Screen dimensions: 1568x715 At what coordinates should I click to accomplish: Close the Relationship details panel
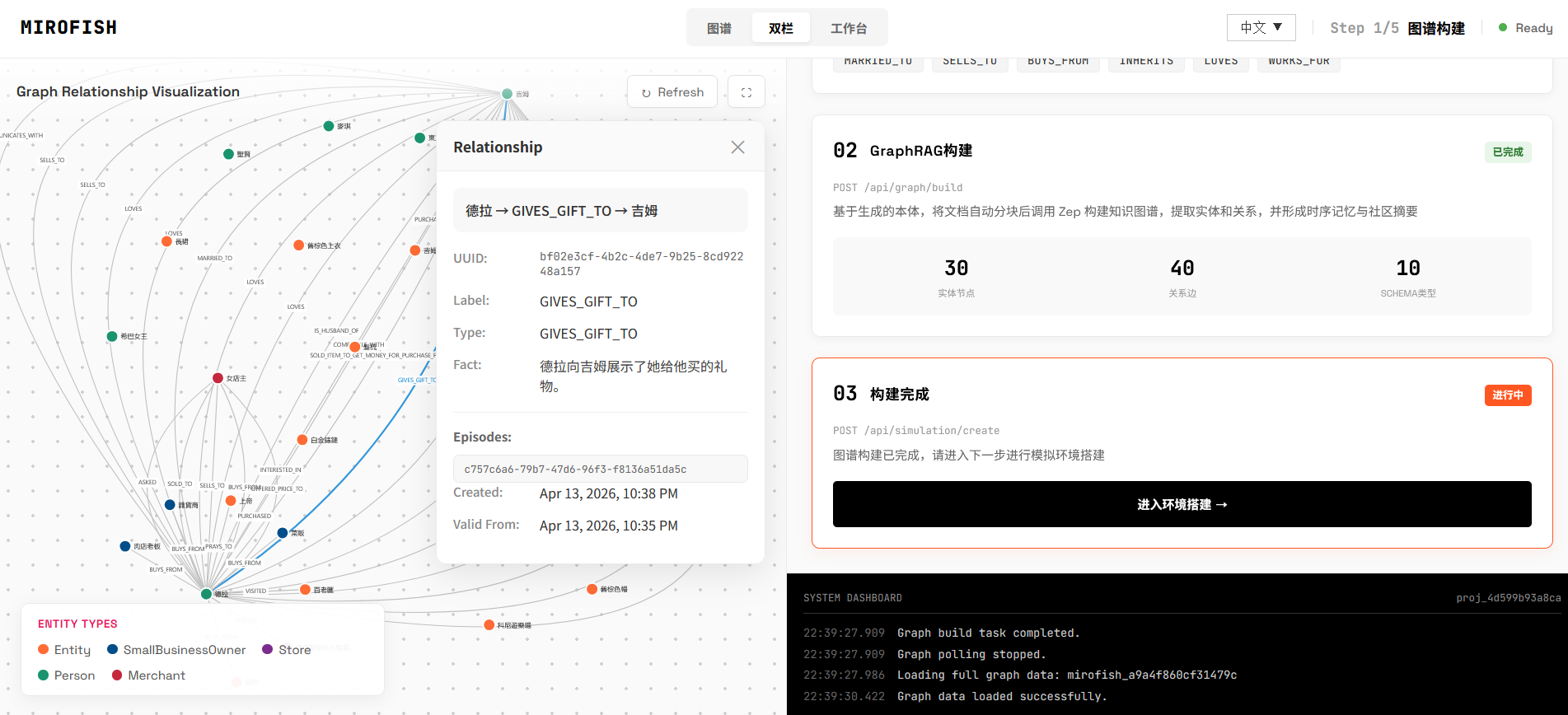tap(737, 147)
